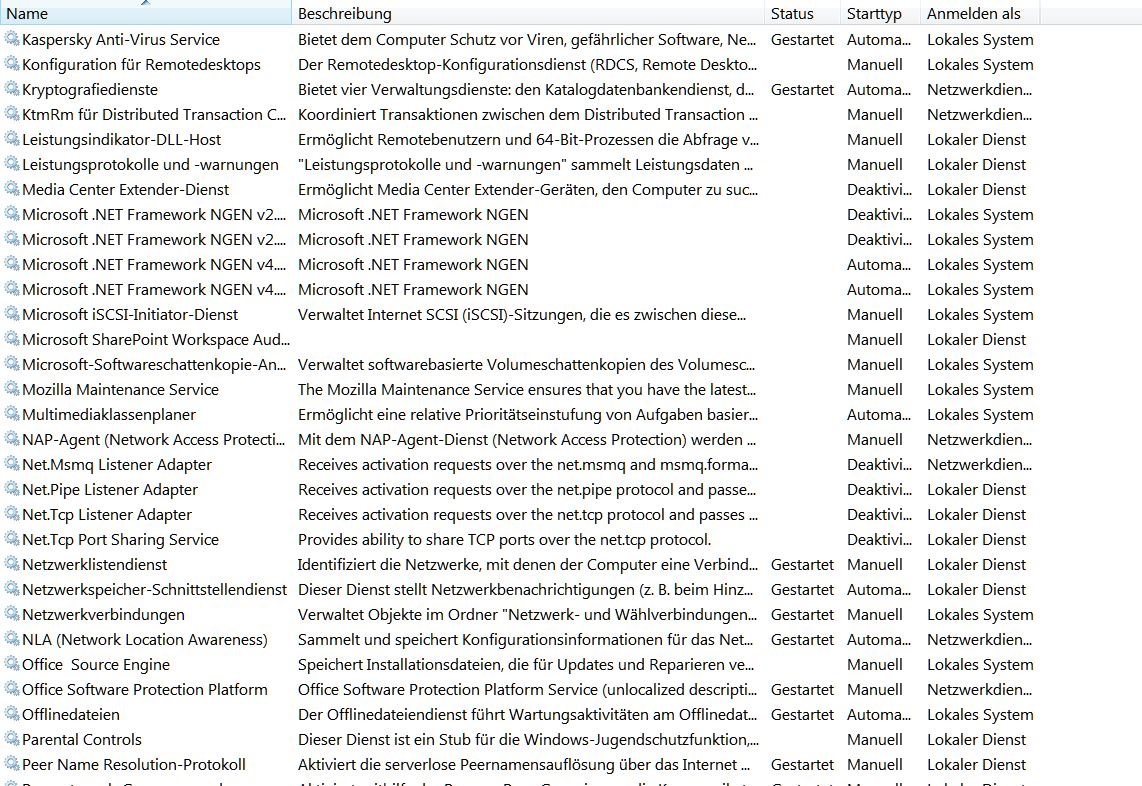Select the Multimediaklassenplaner service name

[109, 414]
